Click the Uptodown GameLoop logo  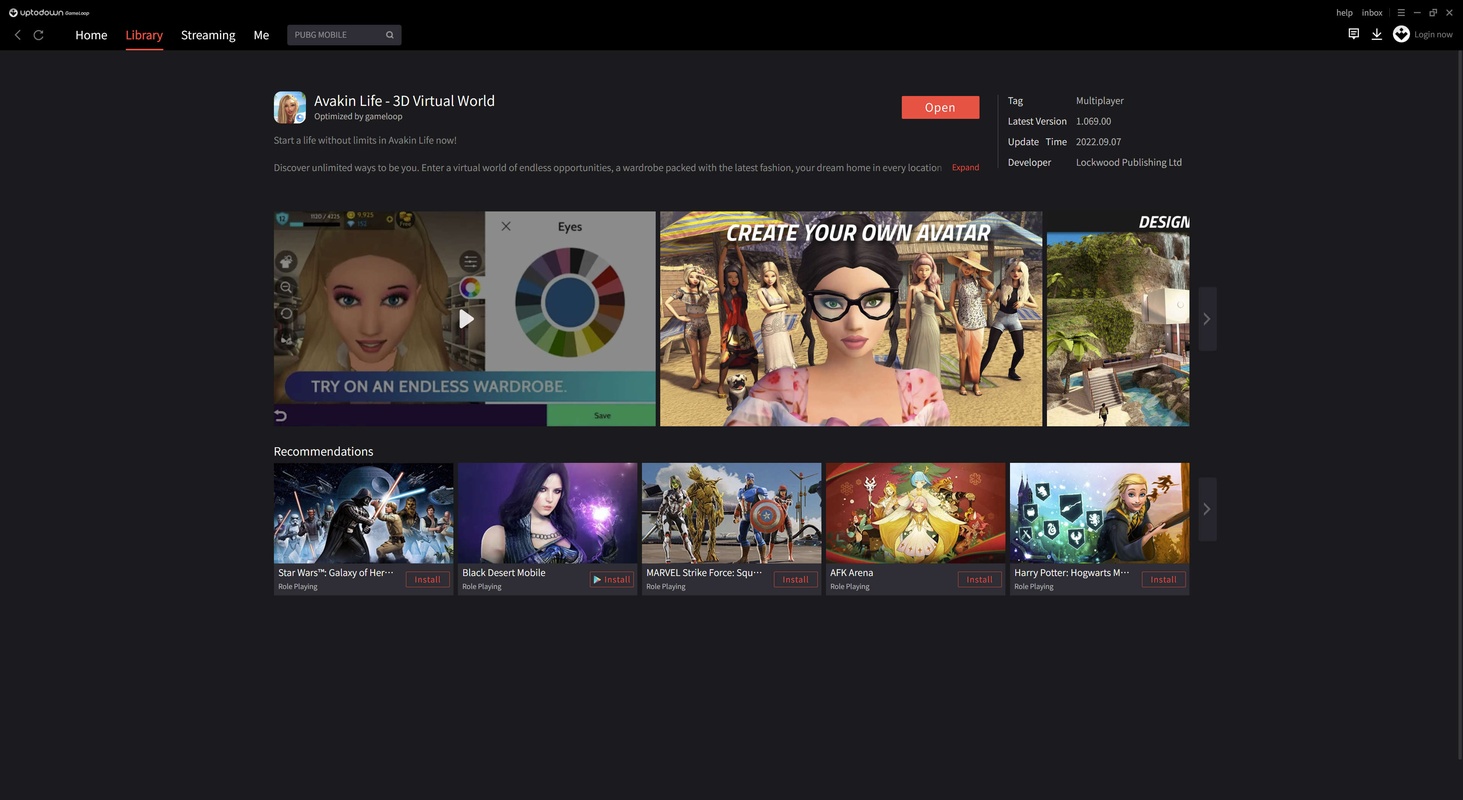point(49,13)
